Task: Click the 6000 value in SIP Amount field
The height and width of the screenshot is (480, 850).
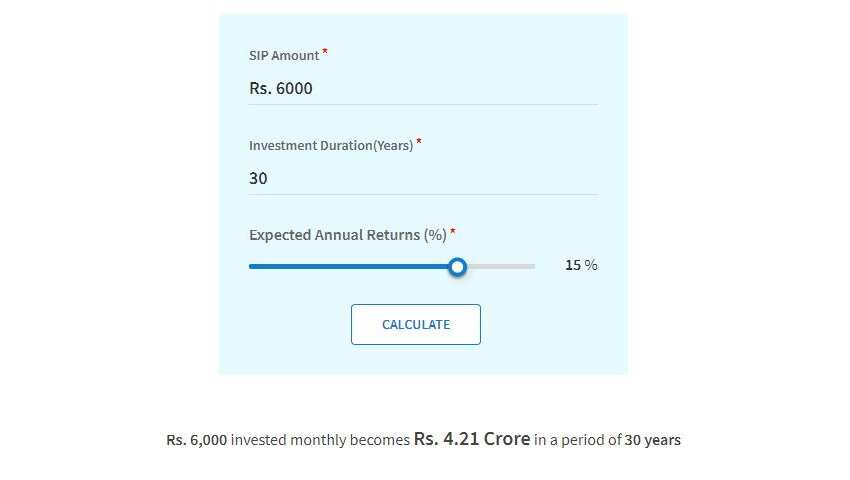Action: (294, 88)
